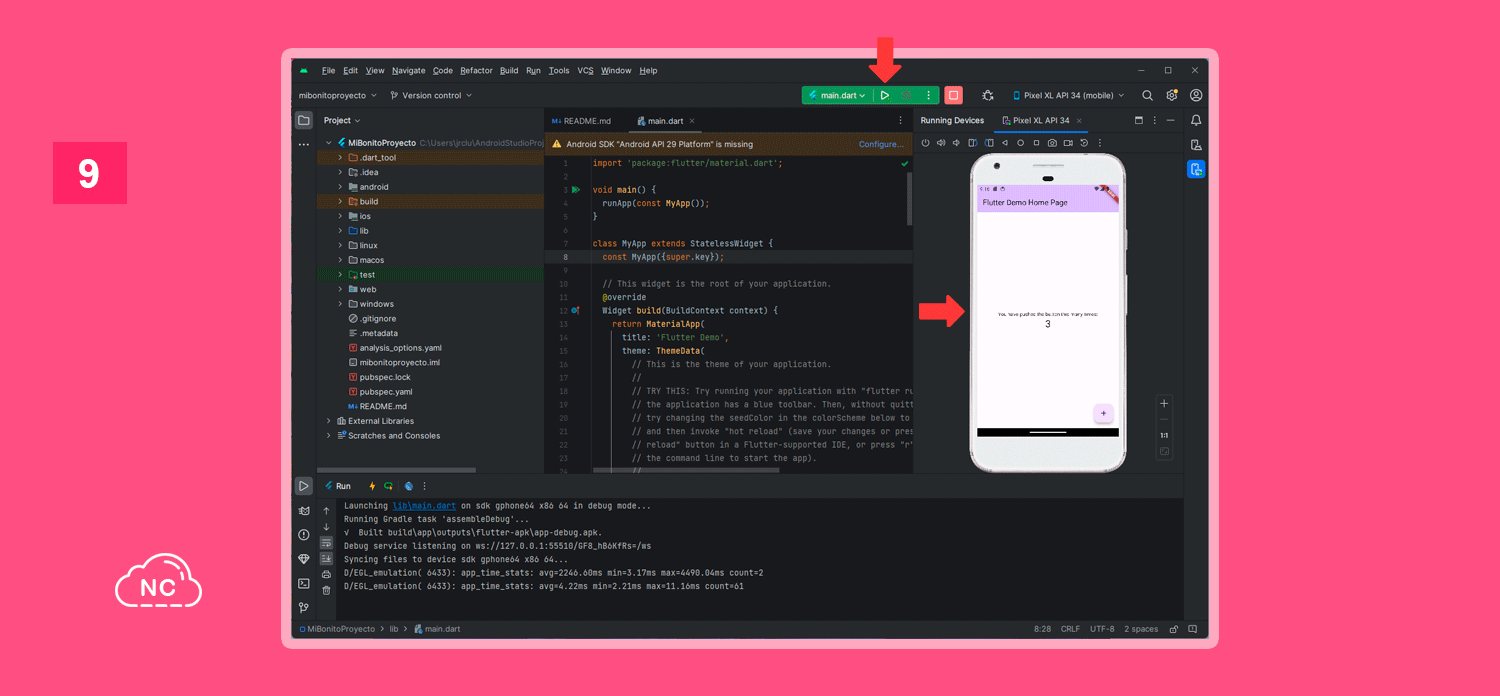Open Problems exclamation icon in left strip
The width and height of the screenshot is (1500, 696).
(304, 534)
